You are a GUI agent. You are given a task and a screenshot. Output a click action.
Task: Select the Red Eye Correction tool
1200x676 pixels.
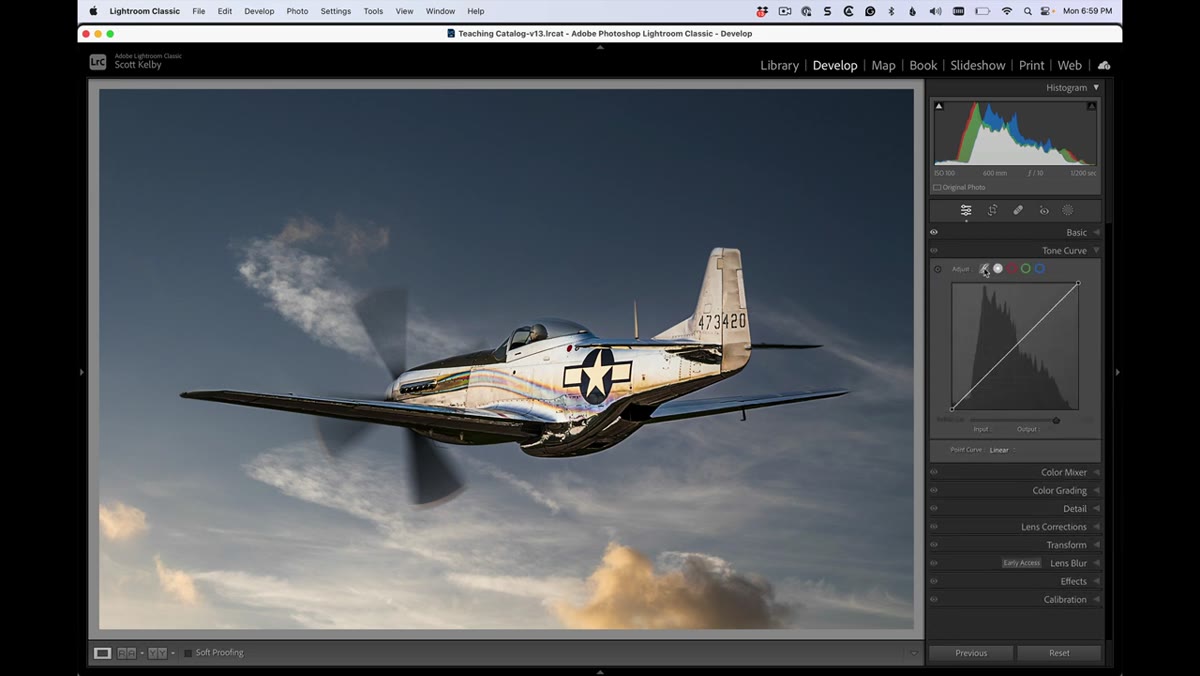pyautogui.click(x=1044, y=210)
